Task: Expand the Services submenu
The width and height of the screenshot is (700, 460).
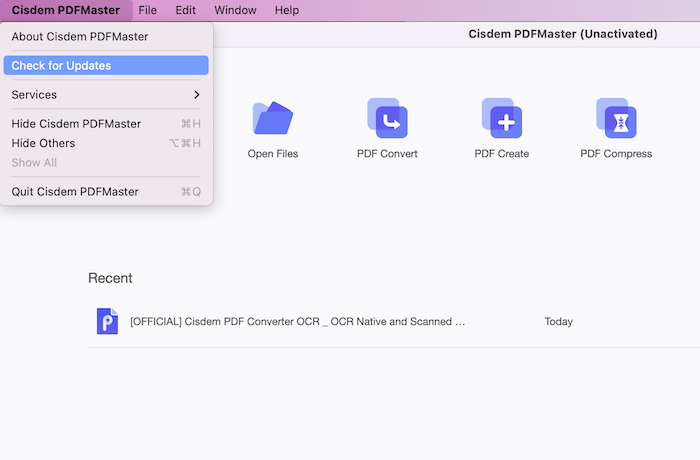Action: click(x=106, y=95)
